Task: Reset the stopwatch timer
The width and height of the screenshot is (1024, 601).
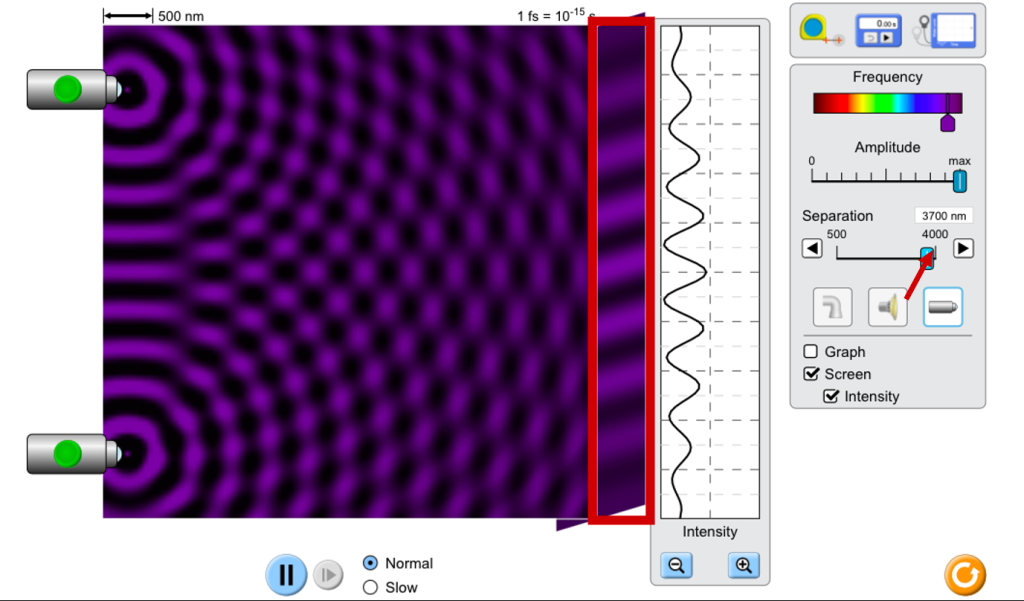Action: [x=871, y=38]
